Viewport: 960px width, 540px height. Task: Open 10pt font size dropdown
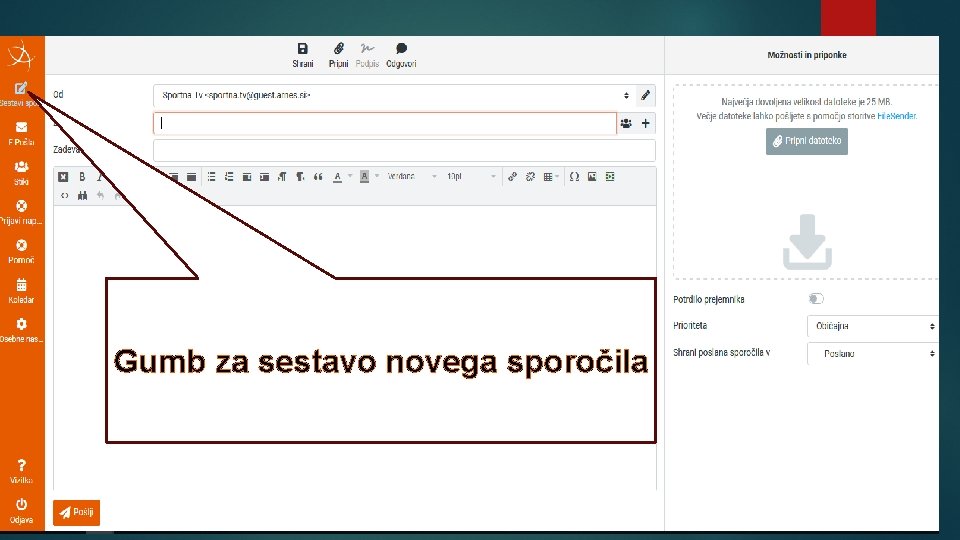pyautogui.click(x=471, y=176)
